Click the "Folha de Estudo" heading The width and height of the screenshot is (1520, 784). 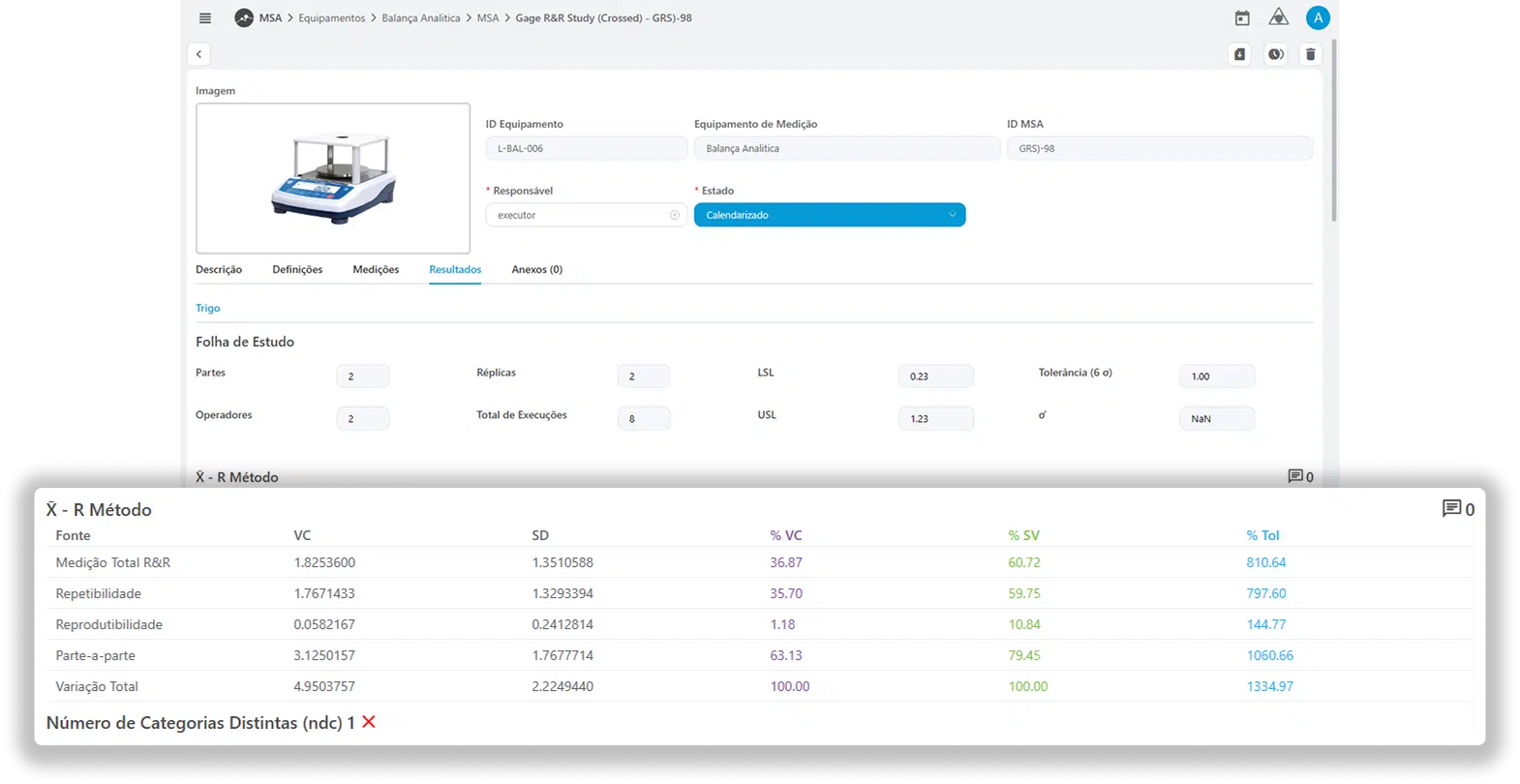[245, 342]
